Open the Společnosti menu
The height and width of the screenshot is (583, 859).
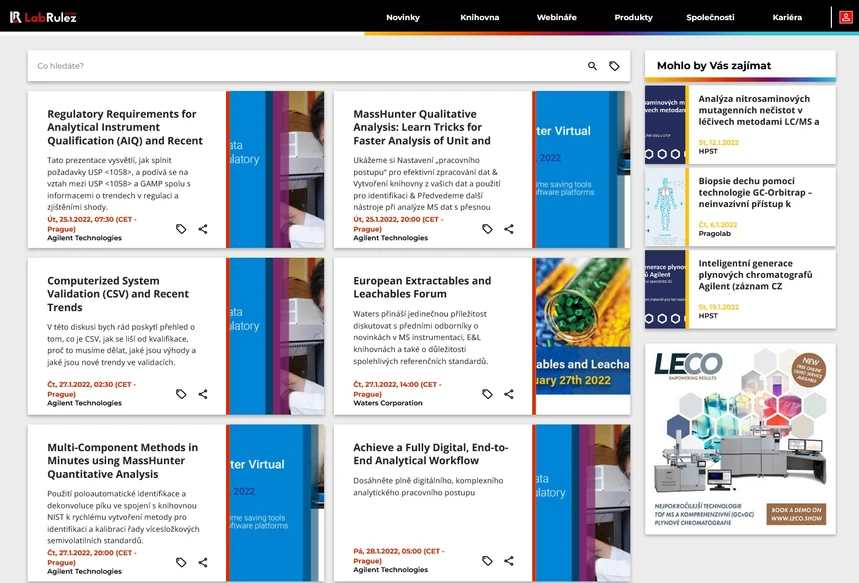point(710,18)
